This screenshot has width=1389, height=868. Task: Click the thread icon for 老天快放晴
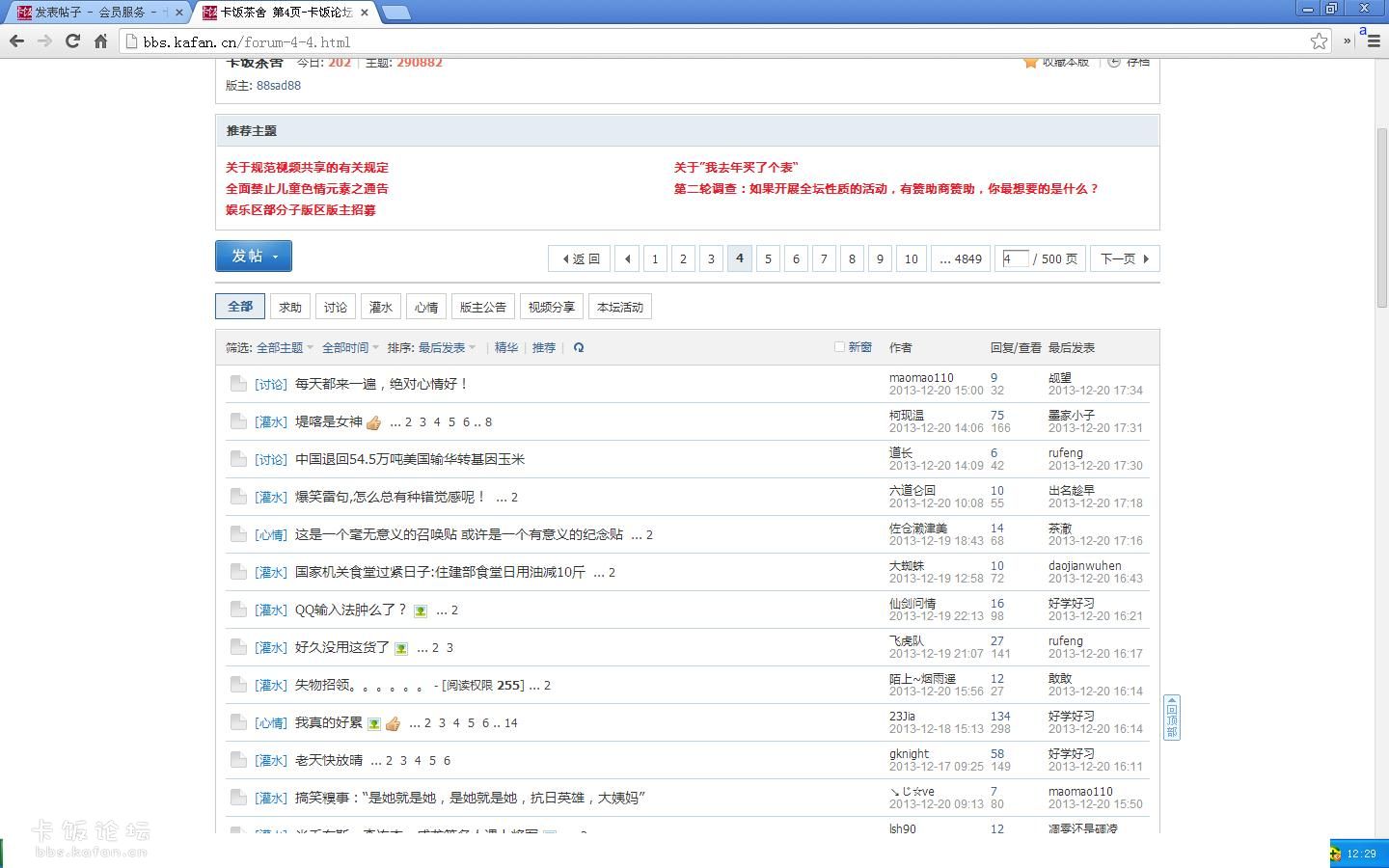(x=238, y=759)
